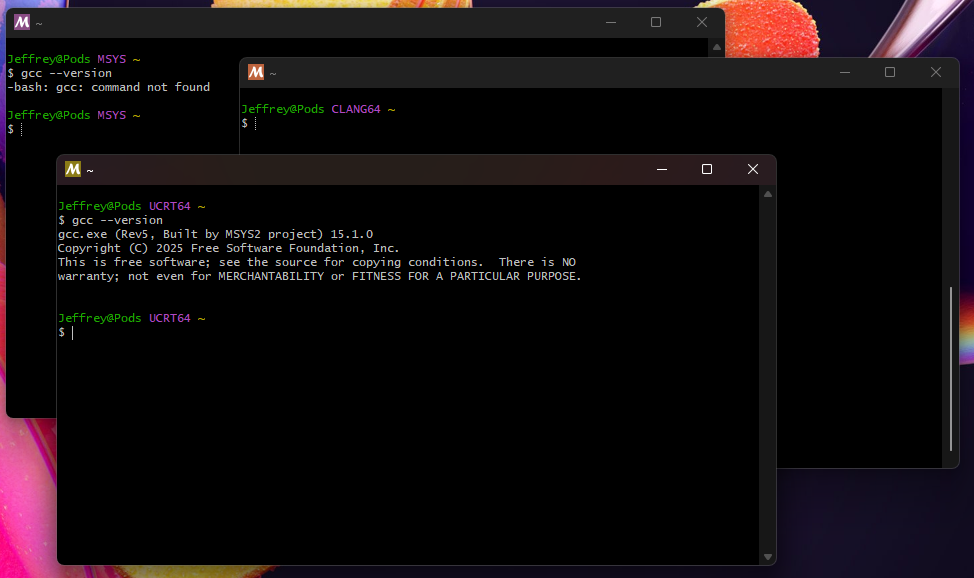Click the 'This is free software' line
The width and height of the screenshot is (974, 578).
pyautogui.click(x=317, y=262)
